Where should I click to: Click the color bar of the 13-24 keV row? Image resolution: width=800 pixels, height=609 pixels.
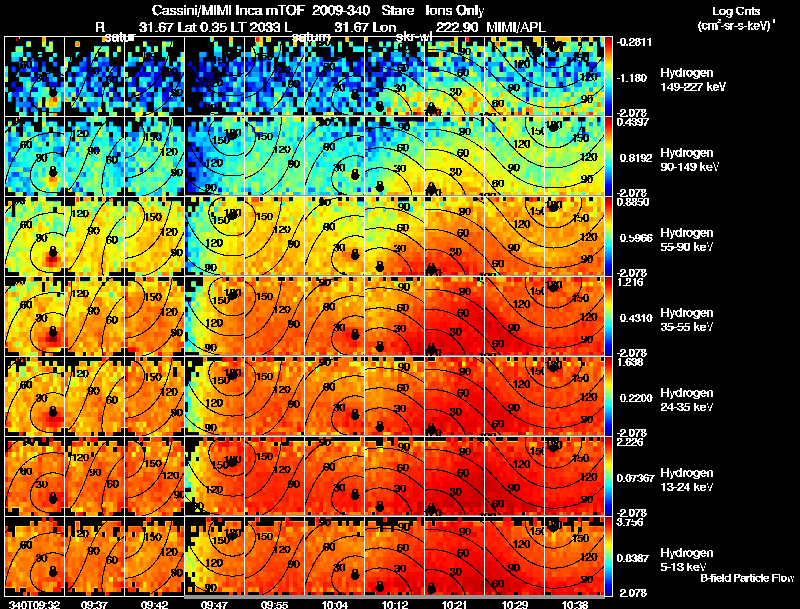(609, 476)
